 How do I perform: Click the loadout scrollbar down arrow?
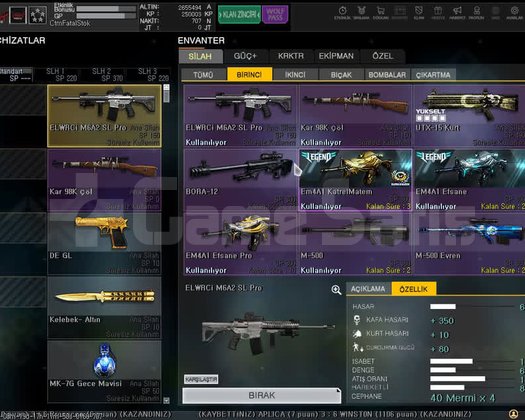tap(166, 400)
